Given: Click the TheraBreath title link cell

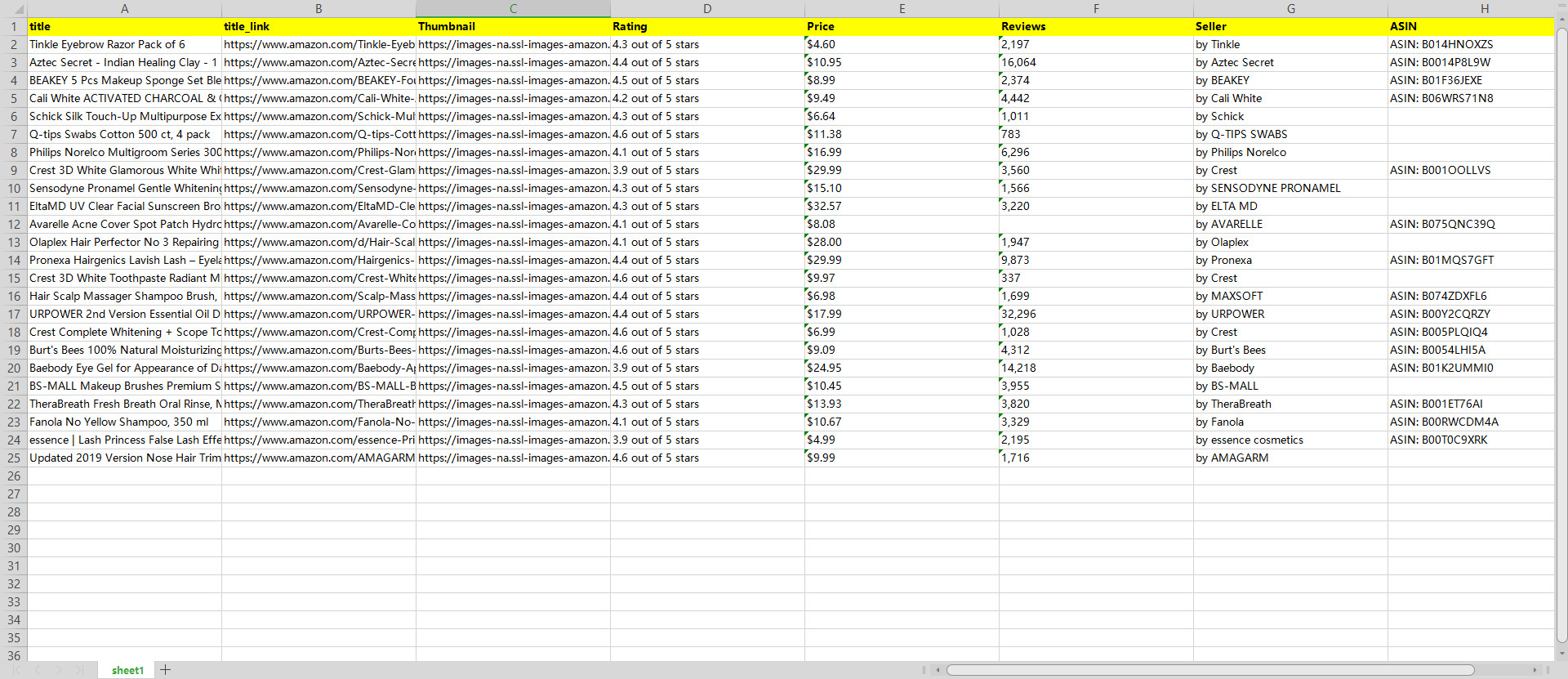Looking at the screenshot, I should click(x=318, y=404).
